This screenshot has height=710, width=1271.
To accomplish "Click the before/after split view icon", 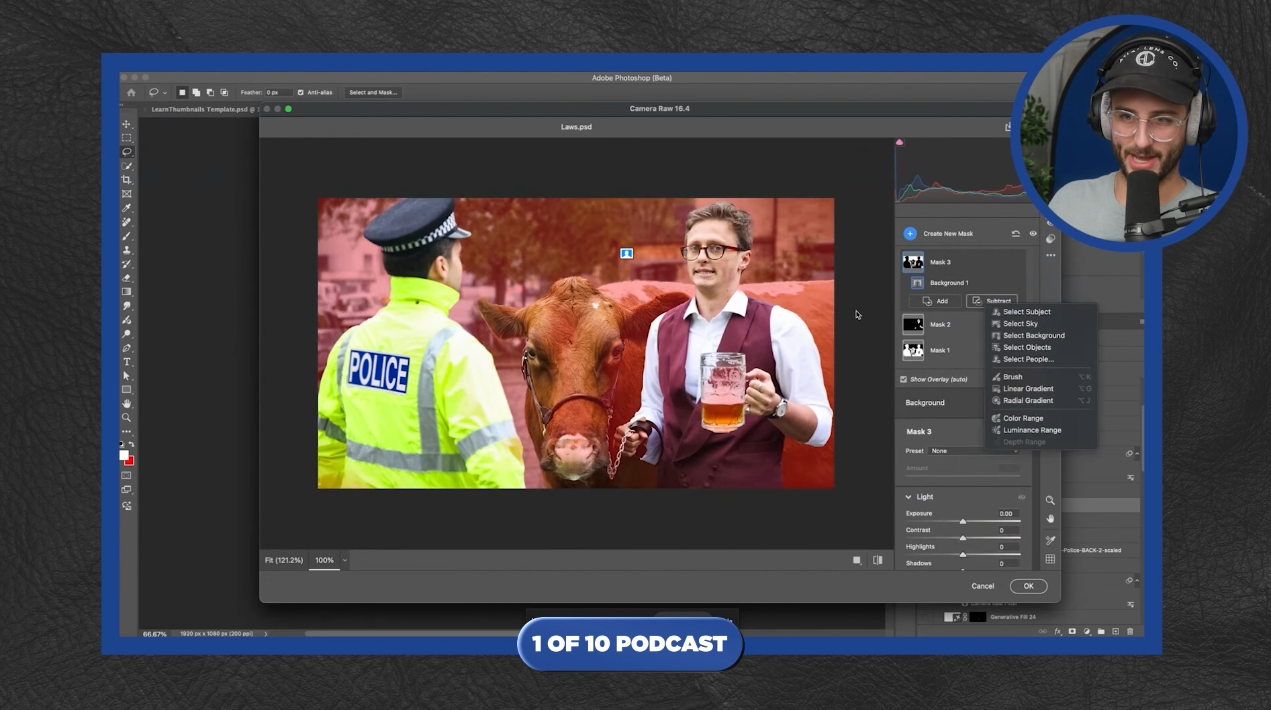I will tap(877, 560).
